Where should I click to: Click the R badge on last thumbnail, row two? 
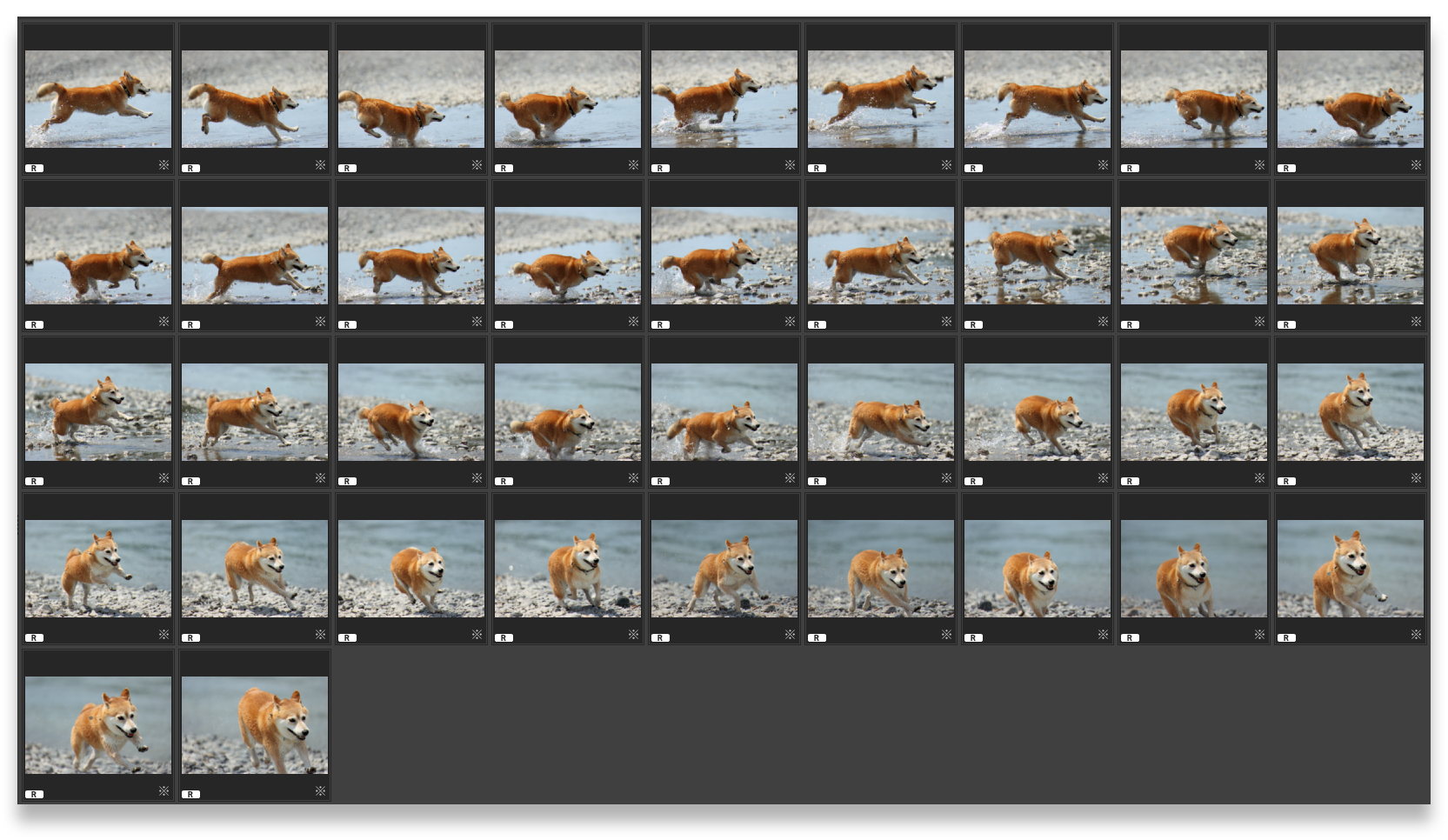1286,324
